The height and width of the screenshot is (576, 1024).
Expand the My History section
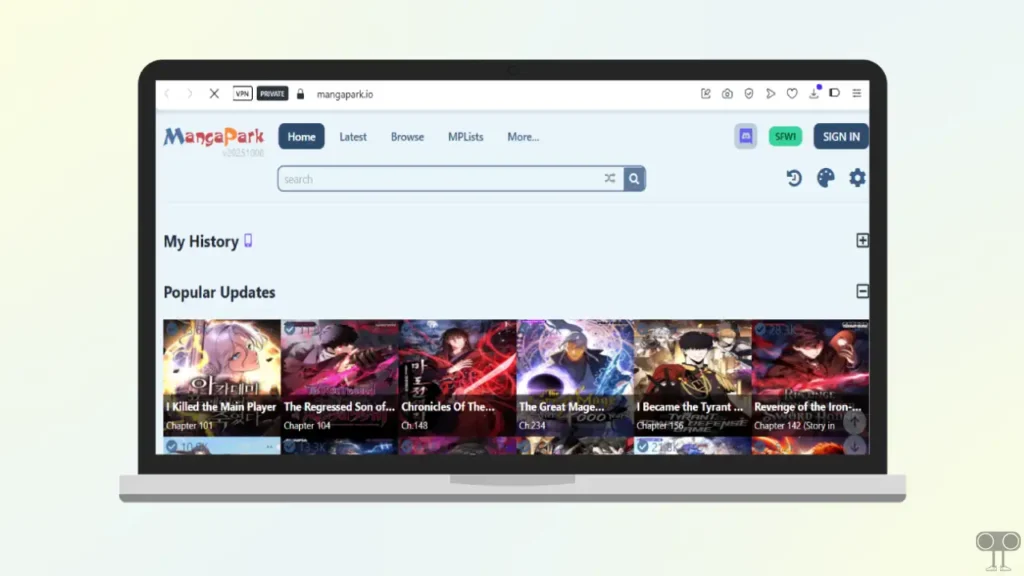862,241
